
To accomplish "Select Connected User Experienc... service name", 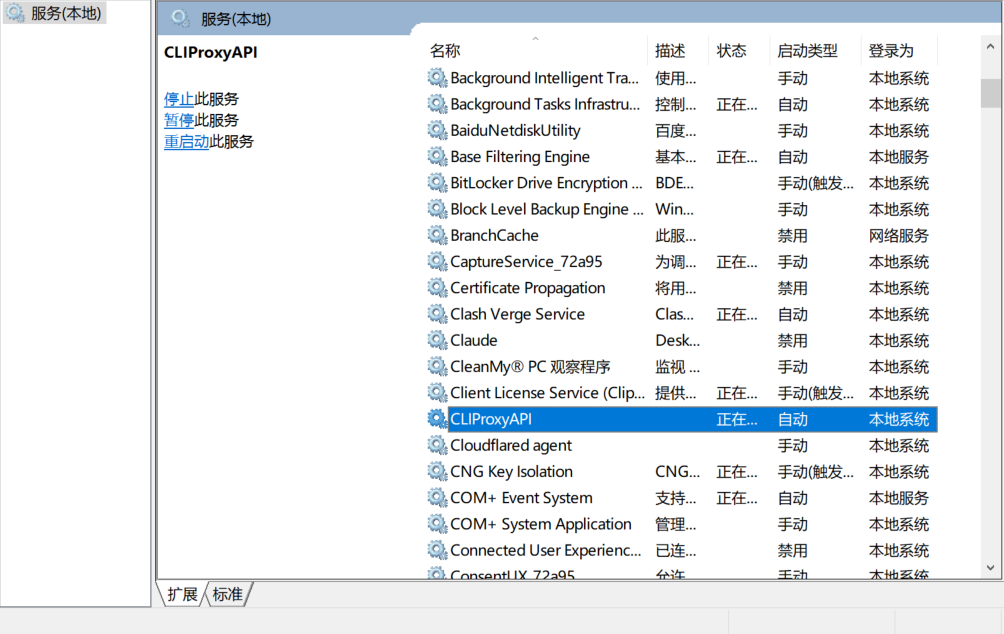I will coord(546,551).
